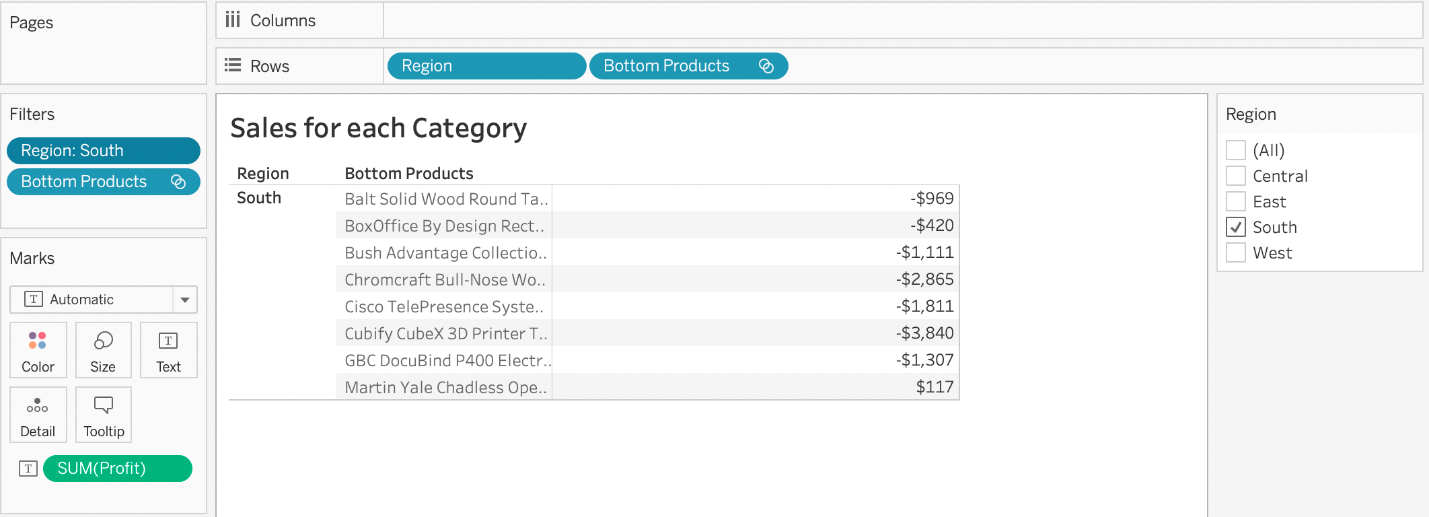Screen dimensions: 1429x517
Task: Select the Region pill on Rows shelf
Action: [486, 66]
